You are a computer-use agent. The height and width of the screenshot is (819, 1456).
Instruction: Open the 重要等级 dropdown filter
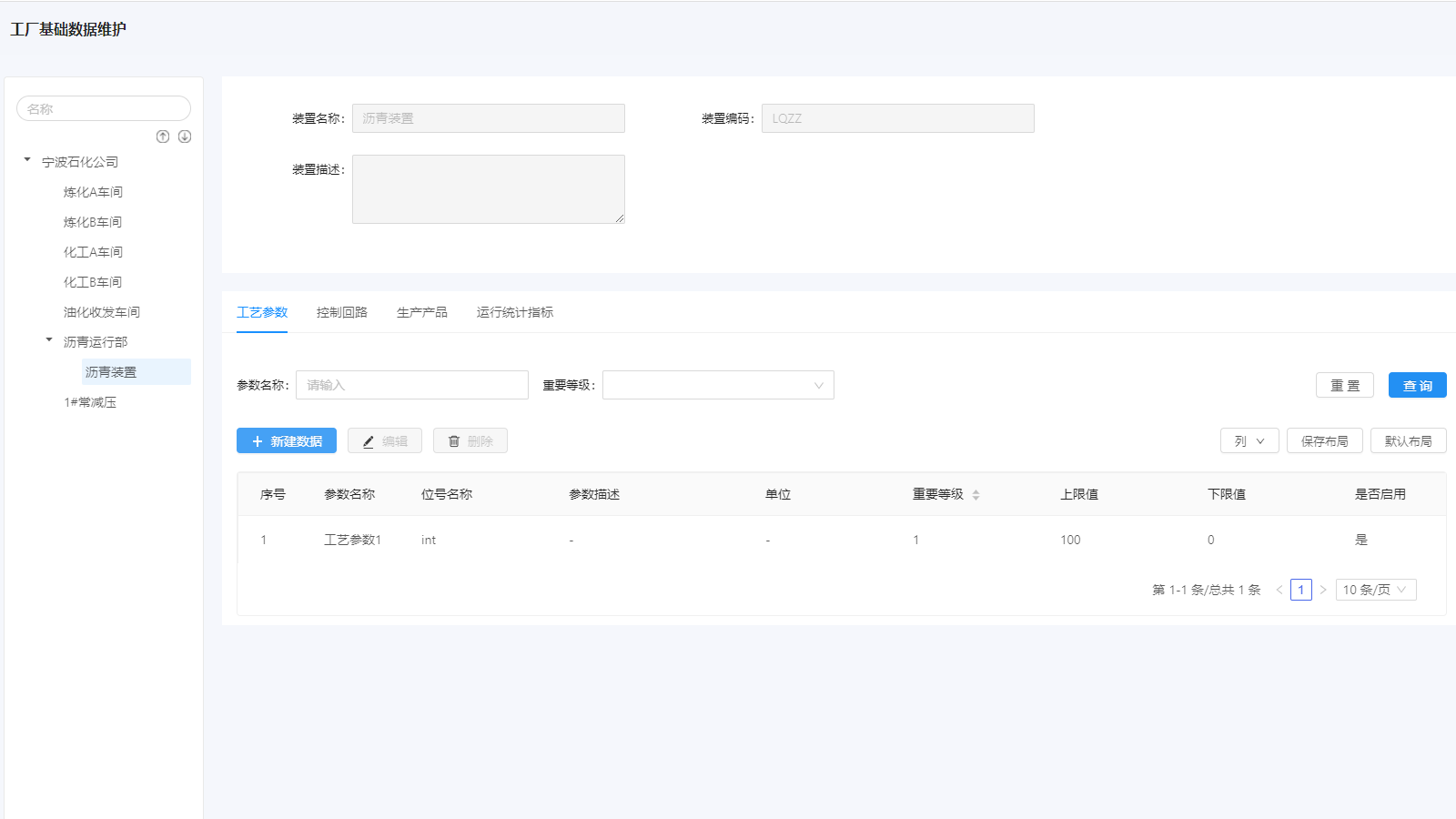coord(718,385)
